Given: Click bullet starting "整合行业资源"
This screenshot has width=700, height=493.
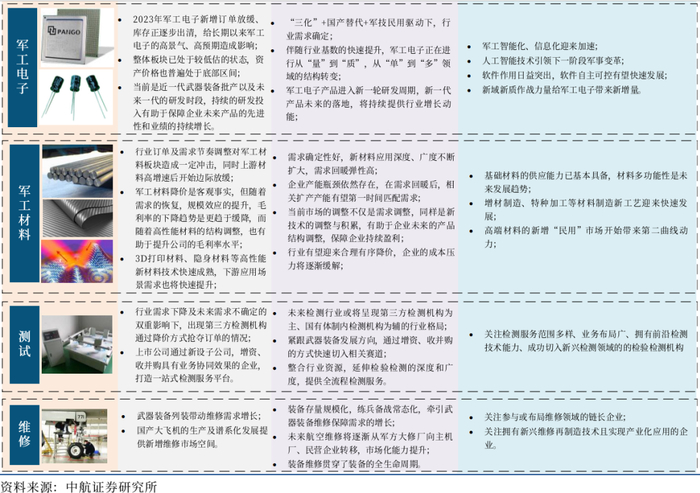Looking at the screenshot, I should 371,374.
